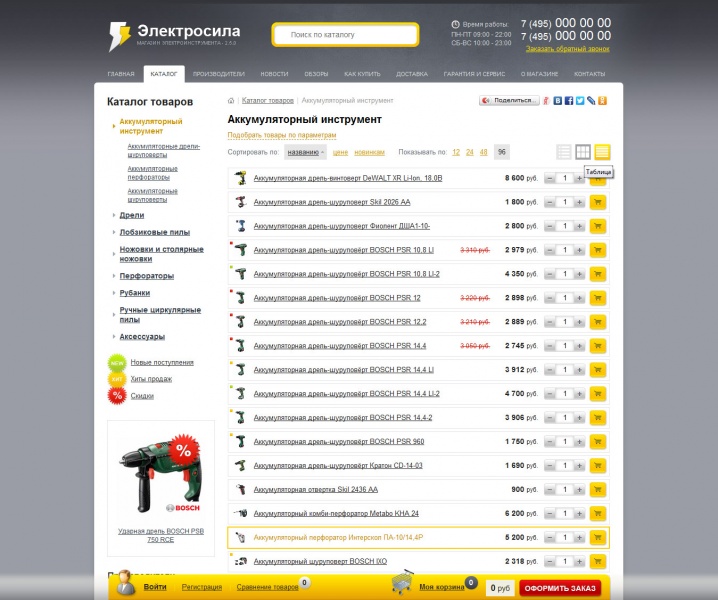The width and height of the screenshot is (718, 600).
Task: Open Моя корзина link
Action: point(441,587)
